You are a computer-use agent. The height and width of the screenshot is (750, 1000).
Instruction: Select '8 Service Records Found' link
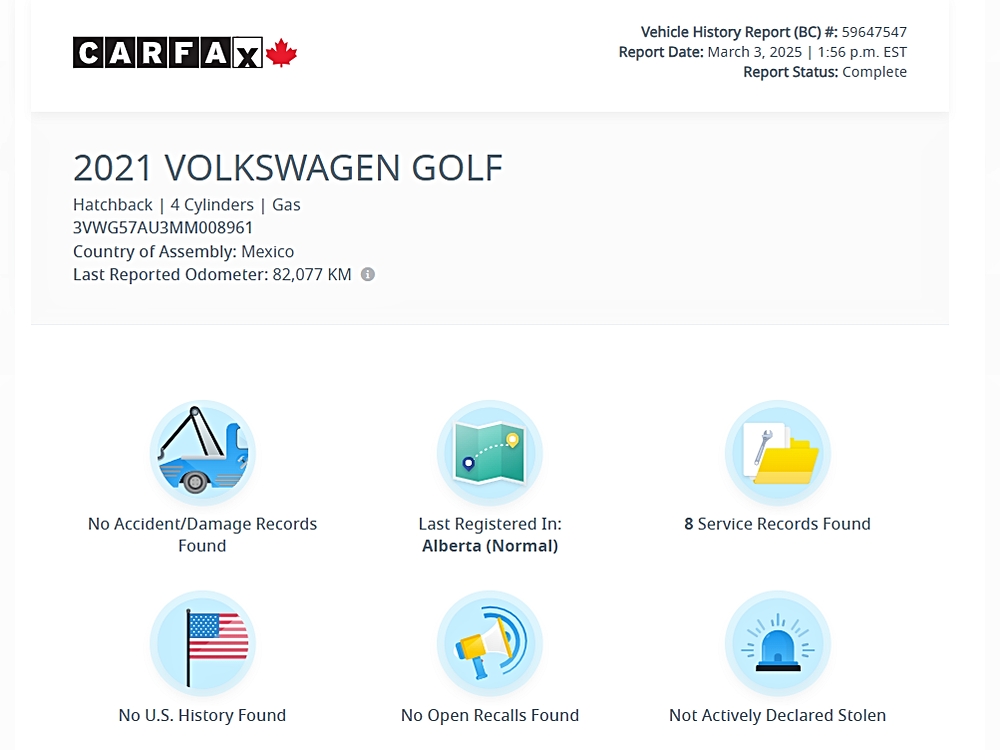click(777, 524)
